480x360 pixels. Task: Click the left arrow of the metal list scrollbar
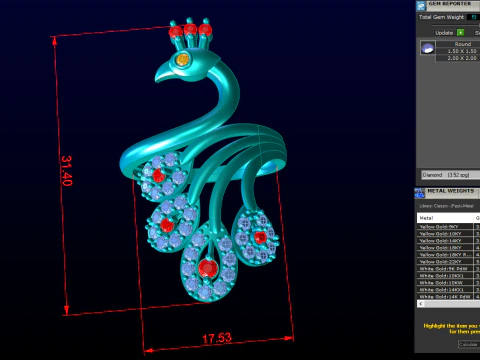421,304
